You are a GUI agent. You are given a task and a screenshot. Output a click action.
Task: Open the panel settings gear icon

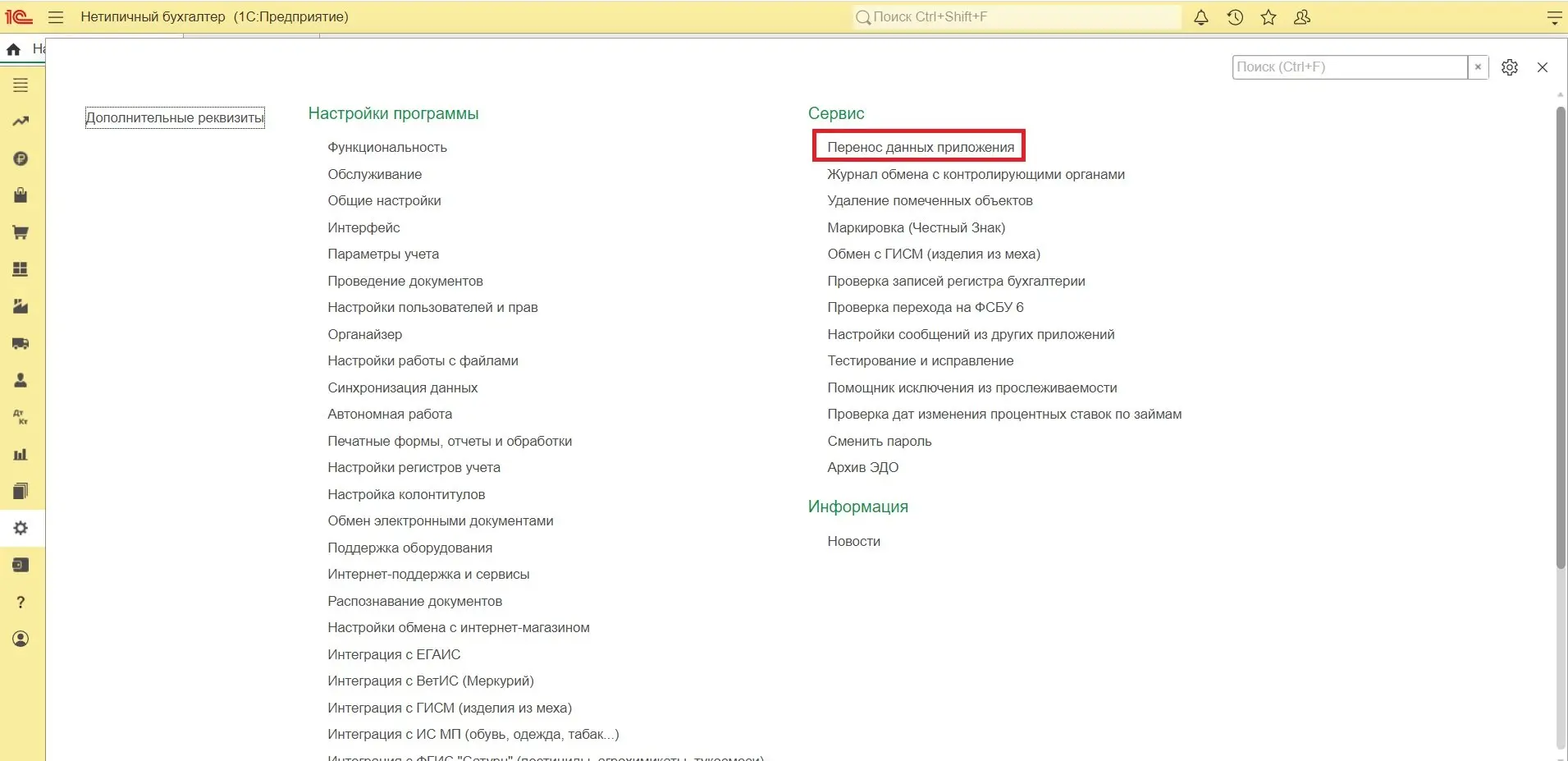(1510, 67)
